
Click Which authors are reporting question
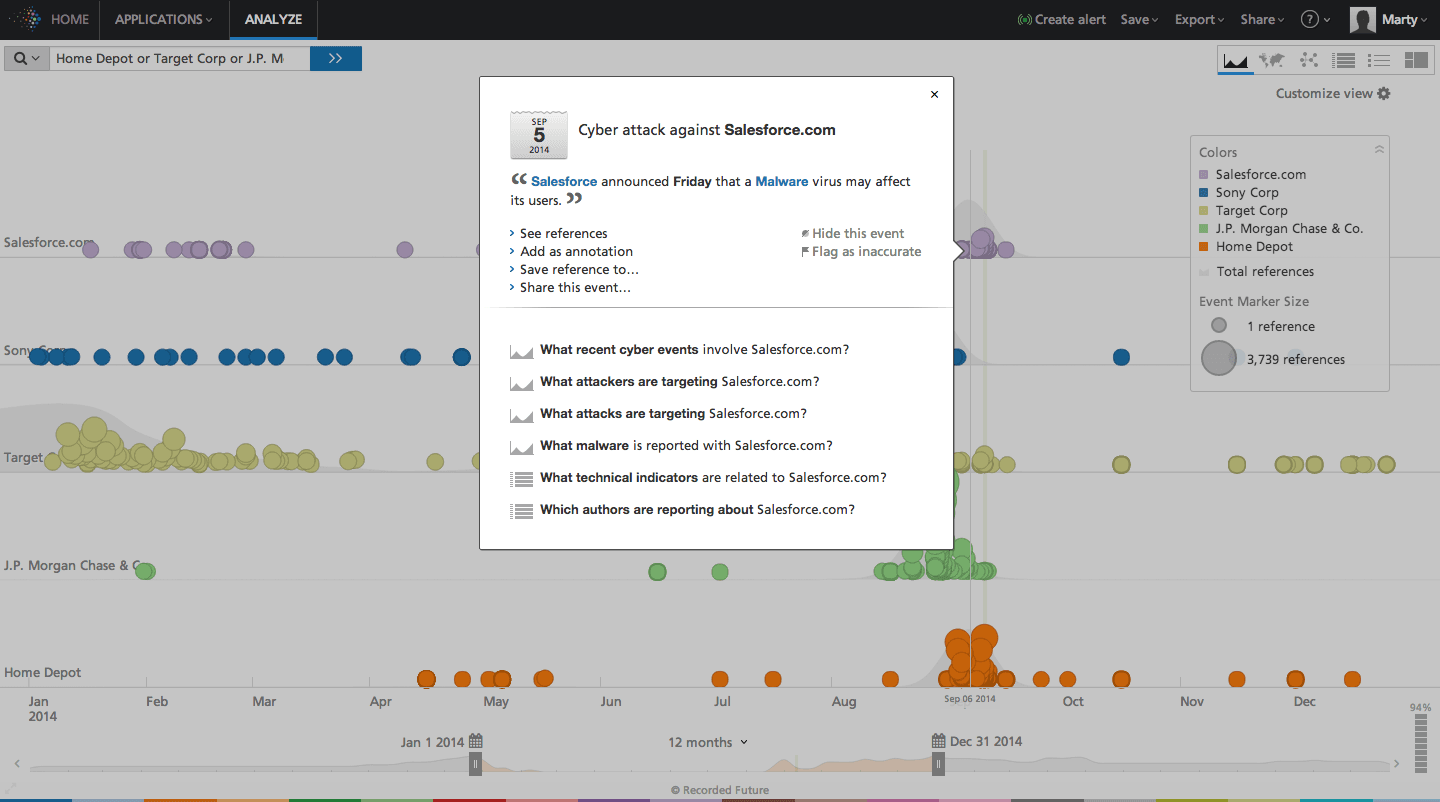[x=697, y=509]
